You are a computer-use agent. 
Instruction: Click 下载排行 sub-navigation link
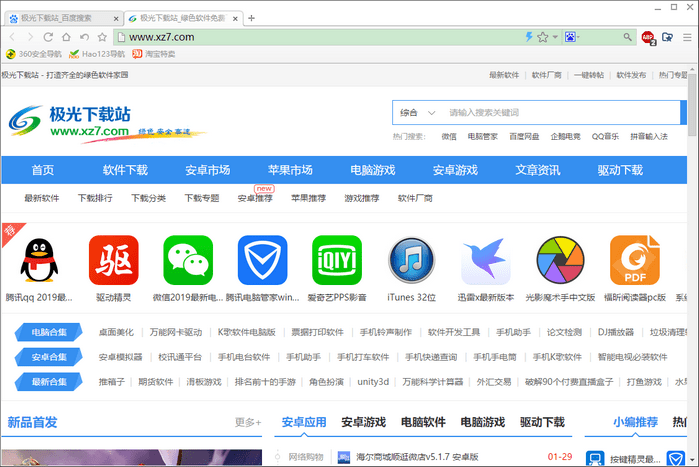tap(95, 198)
